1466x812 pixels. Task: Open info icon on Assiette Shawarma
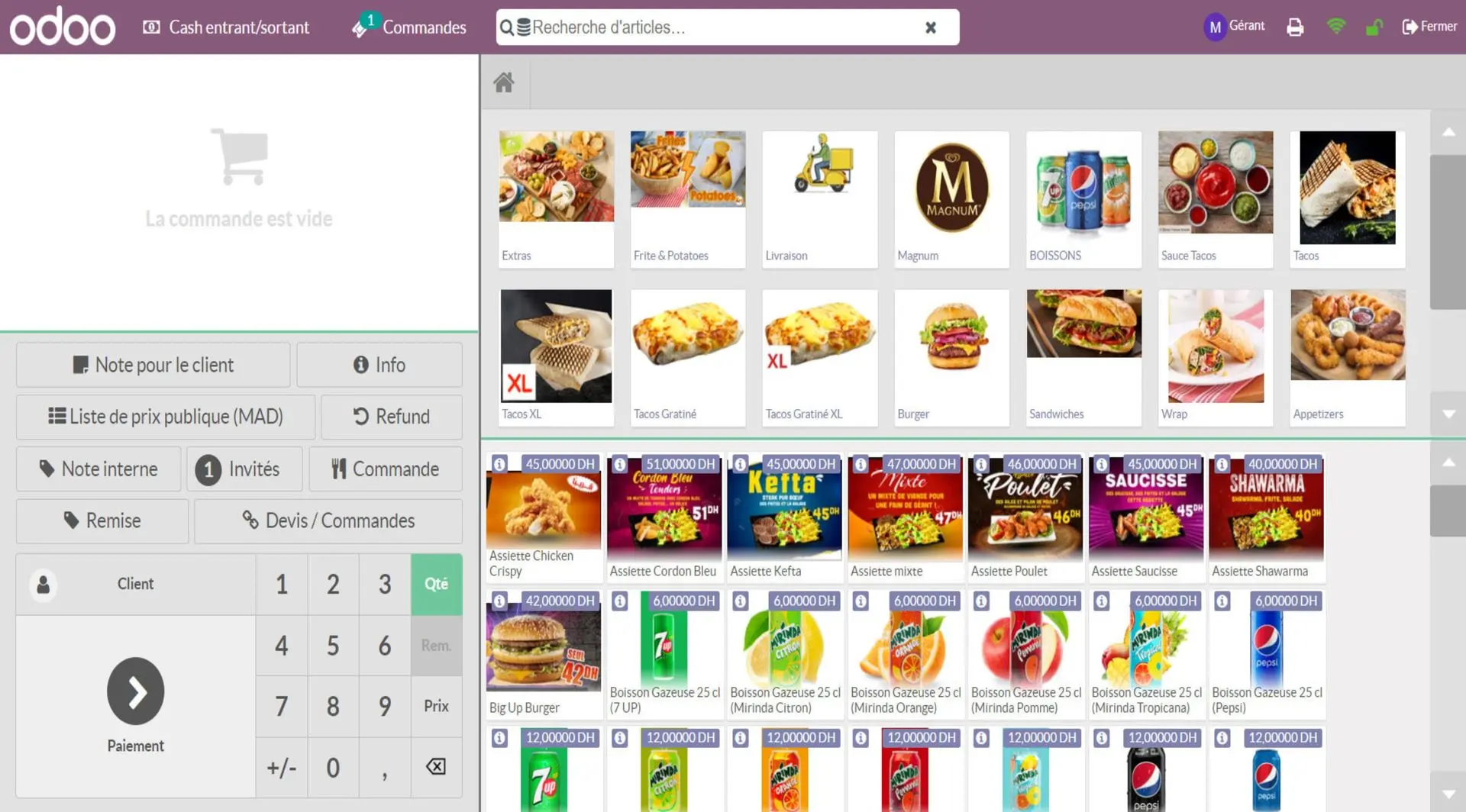click(x=1222, y=464)
